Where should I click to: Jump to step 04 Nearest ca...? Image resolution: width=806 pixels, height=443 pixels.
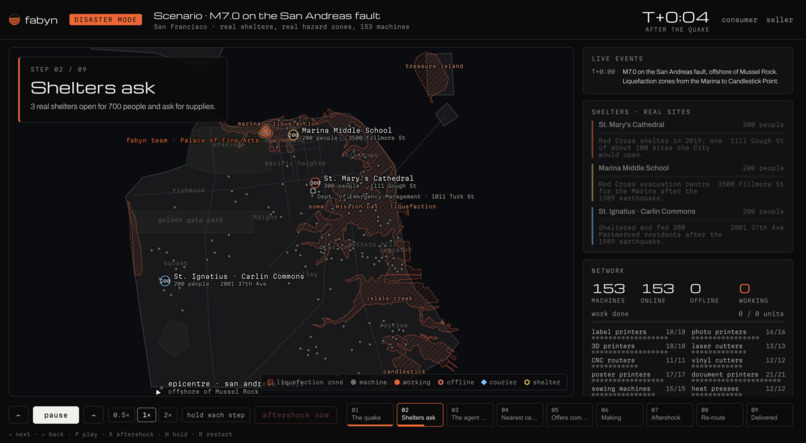pyautogui.click(x=520, y=414)
